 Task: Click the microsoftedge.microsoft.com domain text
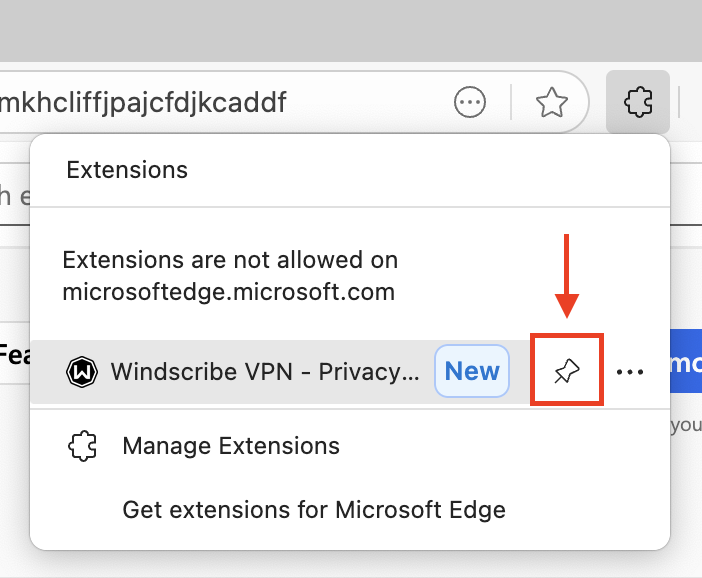(228, 292)
